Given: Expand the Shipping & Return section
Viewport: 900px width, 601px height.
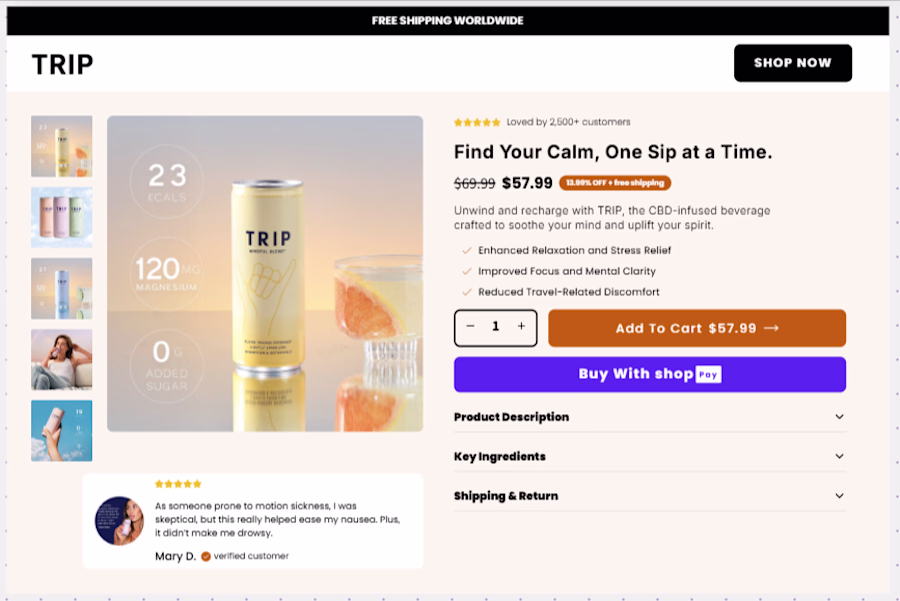Looking at the screenshot, I should point(649,496).
